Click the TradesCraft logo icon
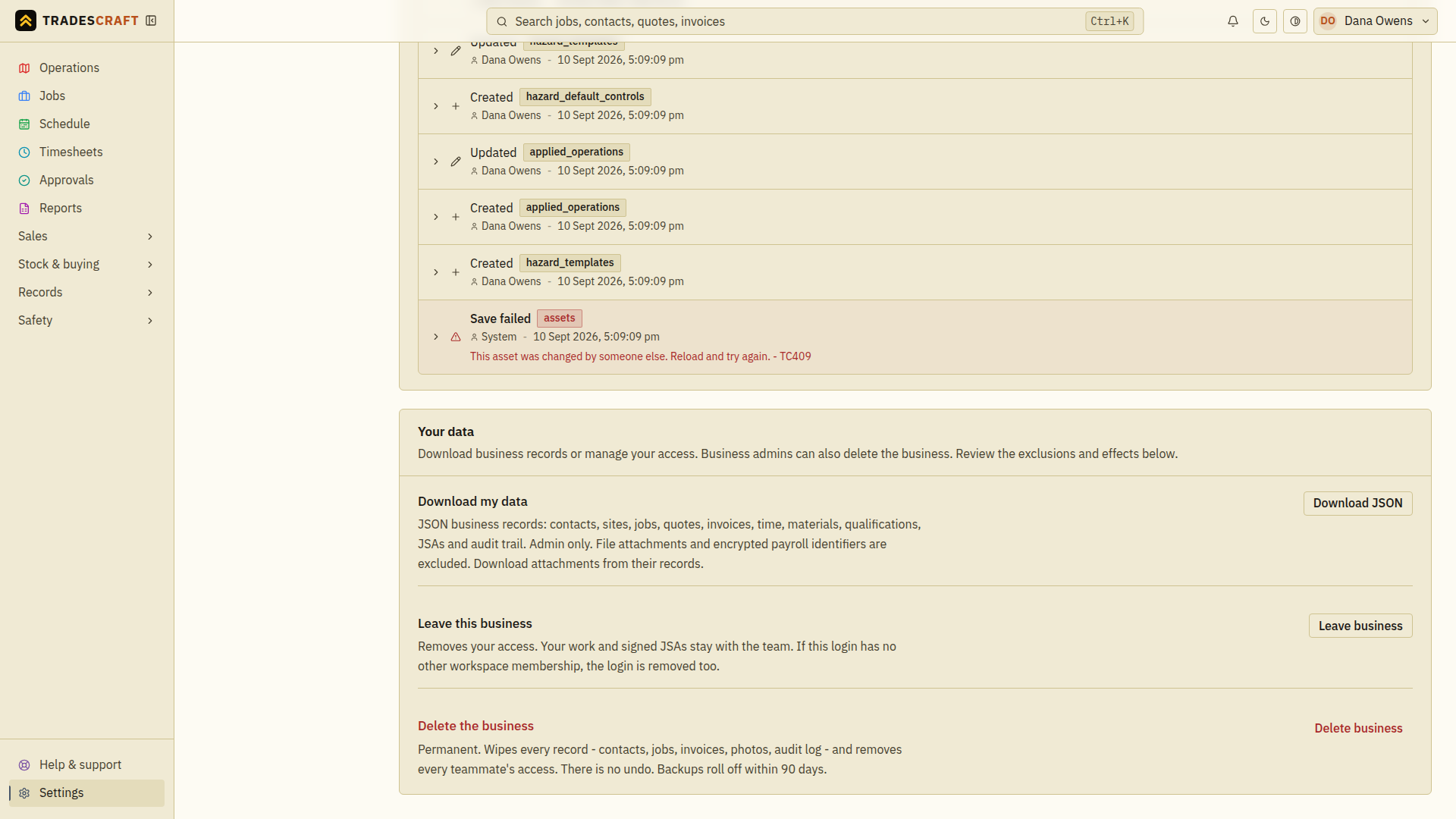 [x=26, y=20]
